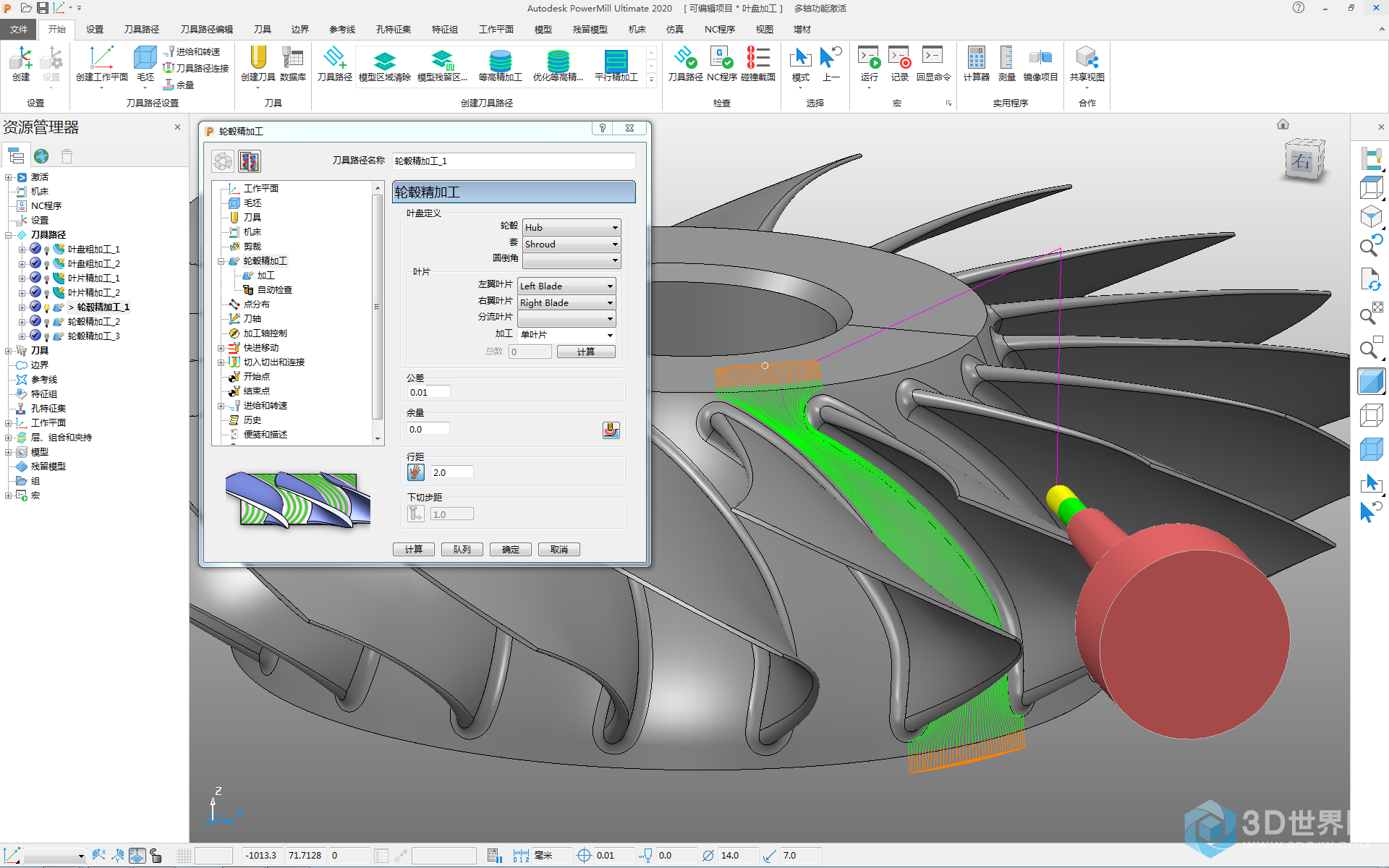Click the component thickness icon beside 余量 field
Image resolution: width=1389 pixels, height=868 pixels.
click(x=611, y=430)
